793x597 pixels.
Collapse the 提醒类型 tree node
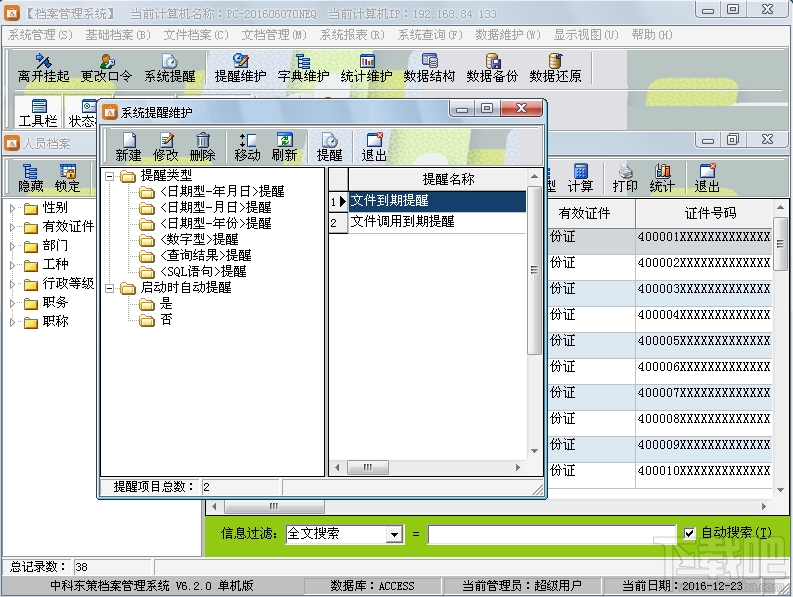(109, 176)
